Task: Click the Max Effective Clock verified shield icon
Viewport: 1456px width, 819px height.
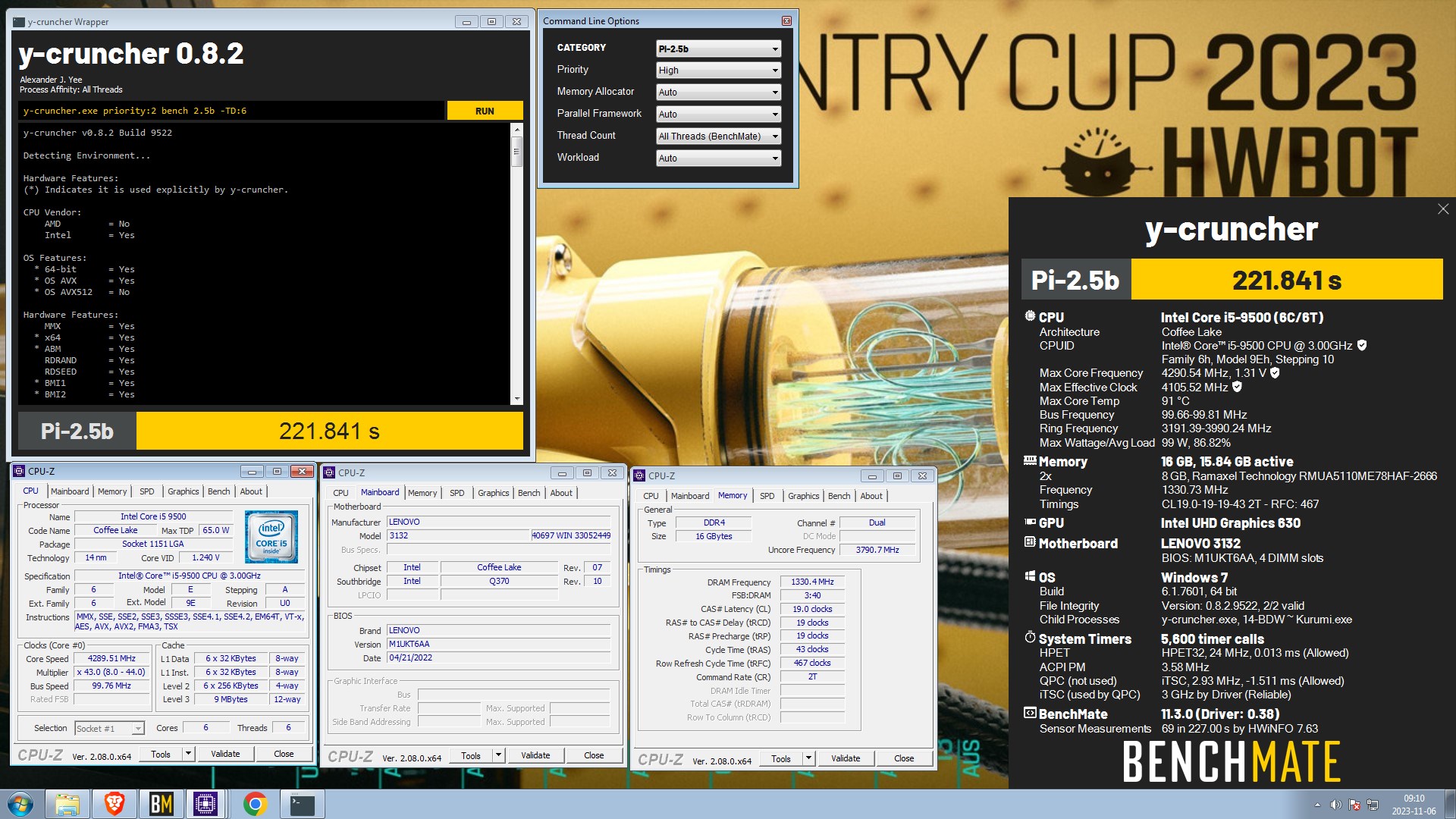Action: [1237, 387]
